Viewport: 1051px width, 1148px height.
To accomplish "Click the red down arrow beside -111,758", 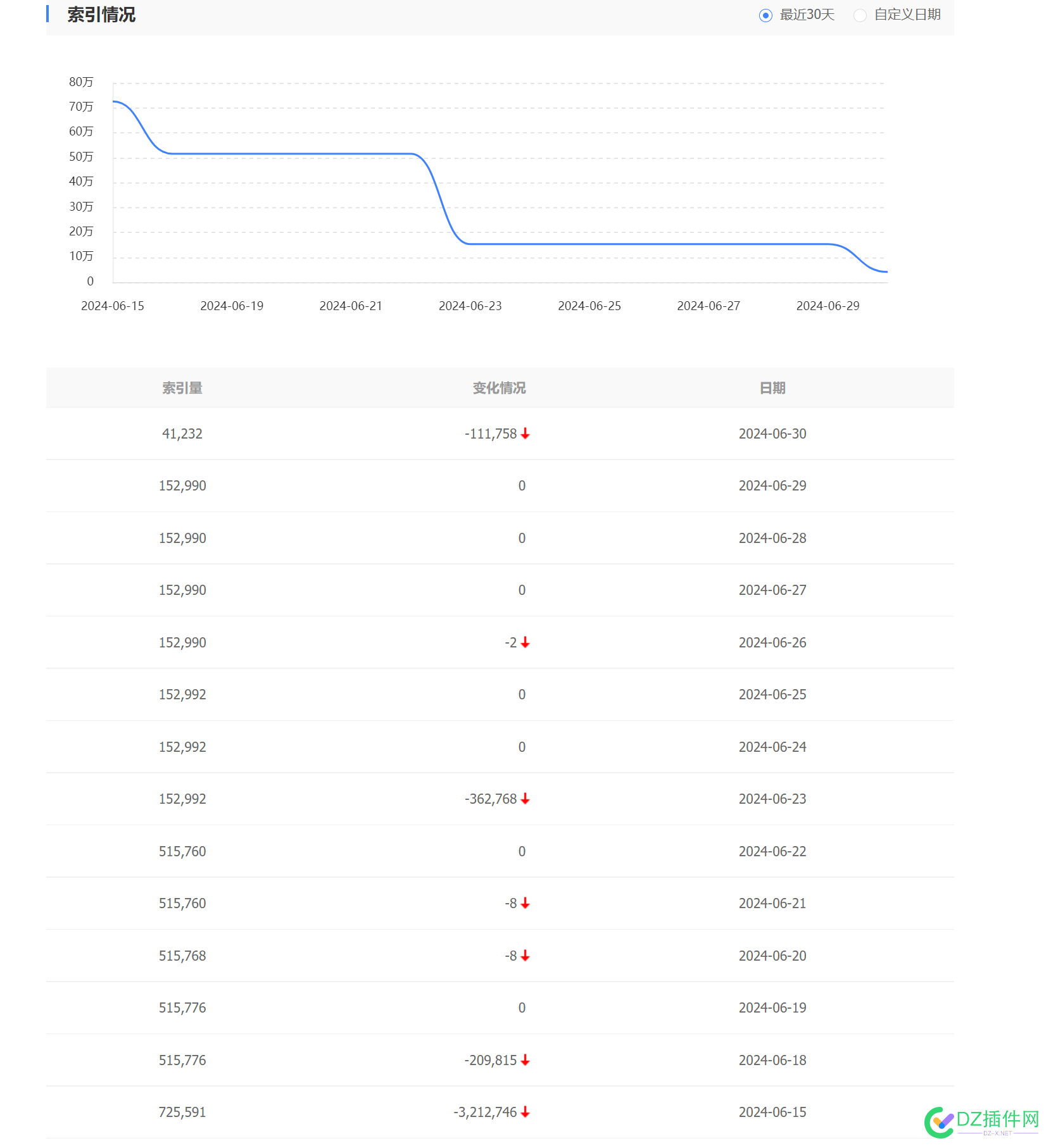I will (x=525, y=434).
